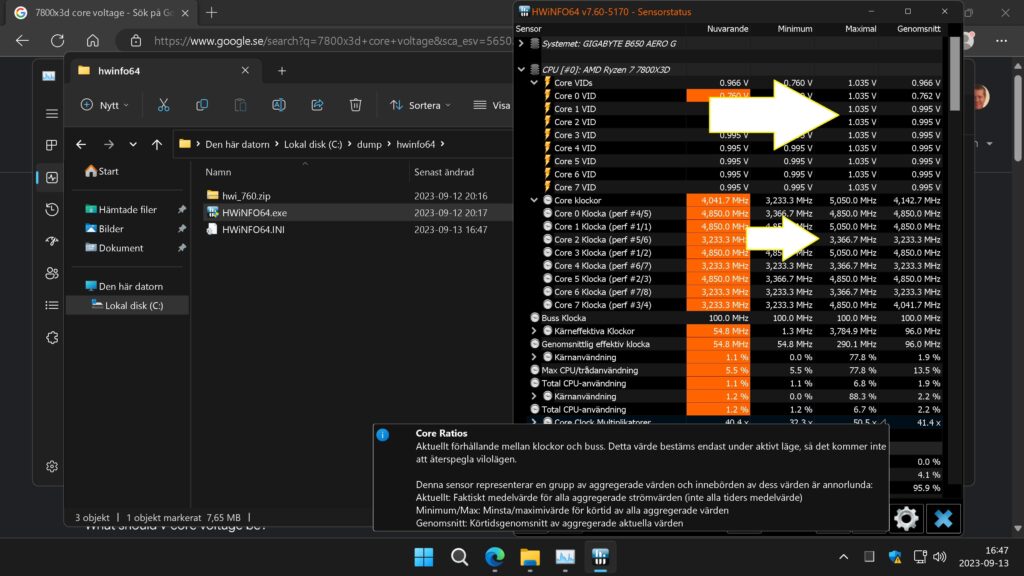This screenshot has height=576, width=1024.
Task: Click the browser home icon
Action: click(93, 40)
